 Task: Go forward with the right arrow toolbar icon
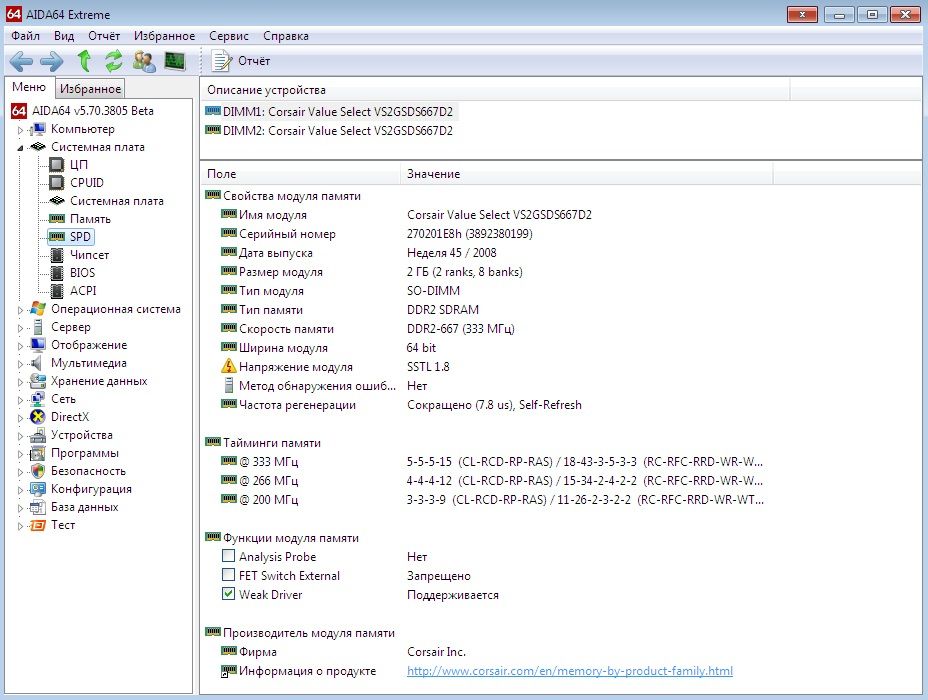click(51, 61)
